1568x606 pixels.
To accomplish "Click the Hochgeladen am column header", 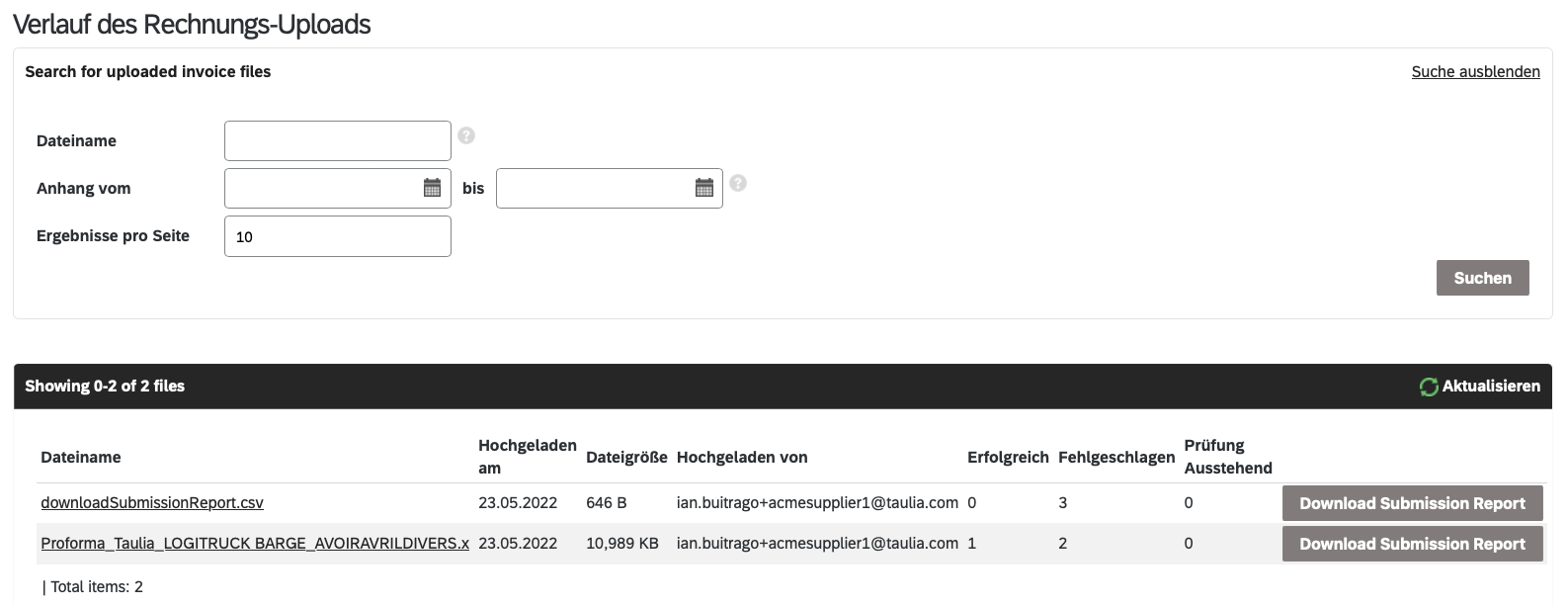I will [527, 457].
